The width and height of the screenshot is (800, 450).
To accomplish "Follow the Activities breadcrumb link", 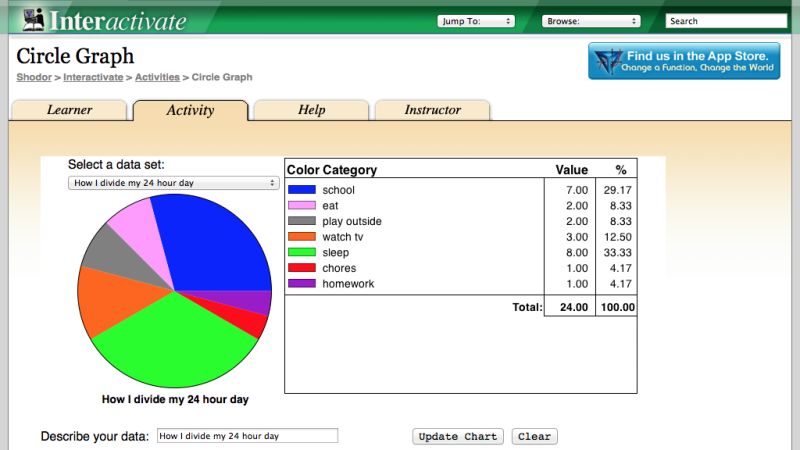I will 157,77.
